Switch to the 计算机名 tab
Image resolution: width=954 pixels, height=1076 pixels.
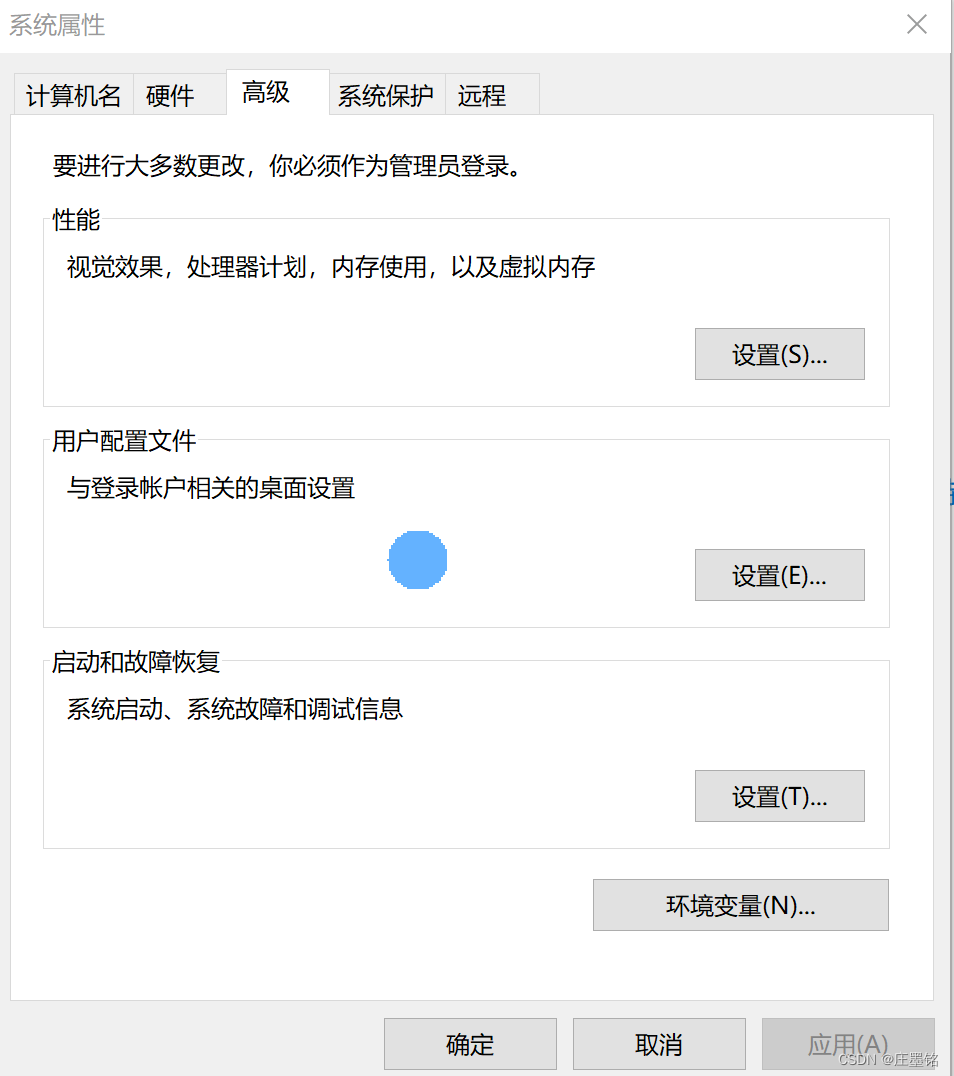(73, 95)
